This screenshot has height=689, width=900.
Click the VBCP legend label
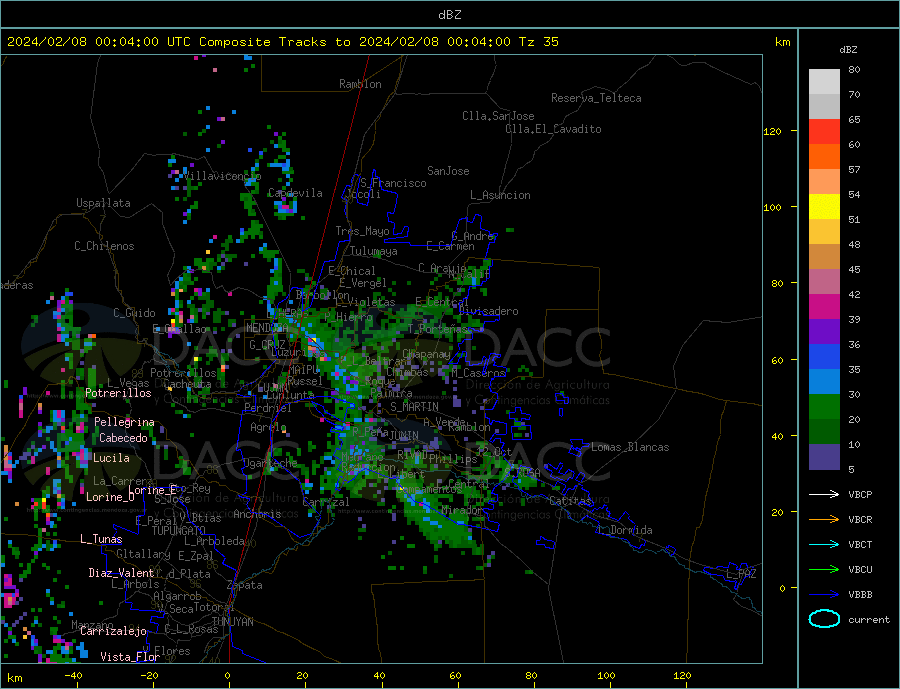(x=860, y=494)
